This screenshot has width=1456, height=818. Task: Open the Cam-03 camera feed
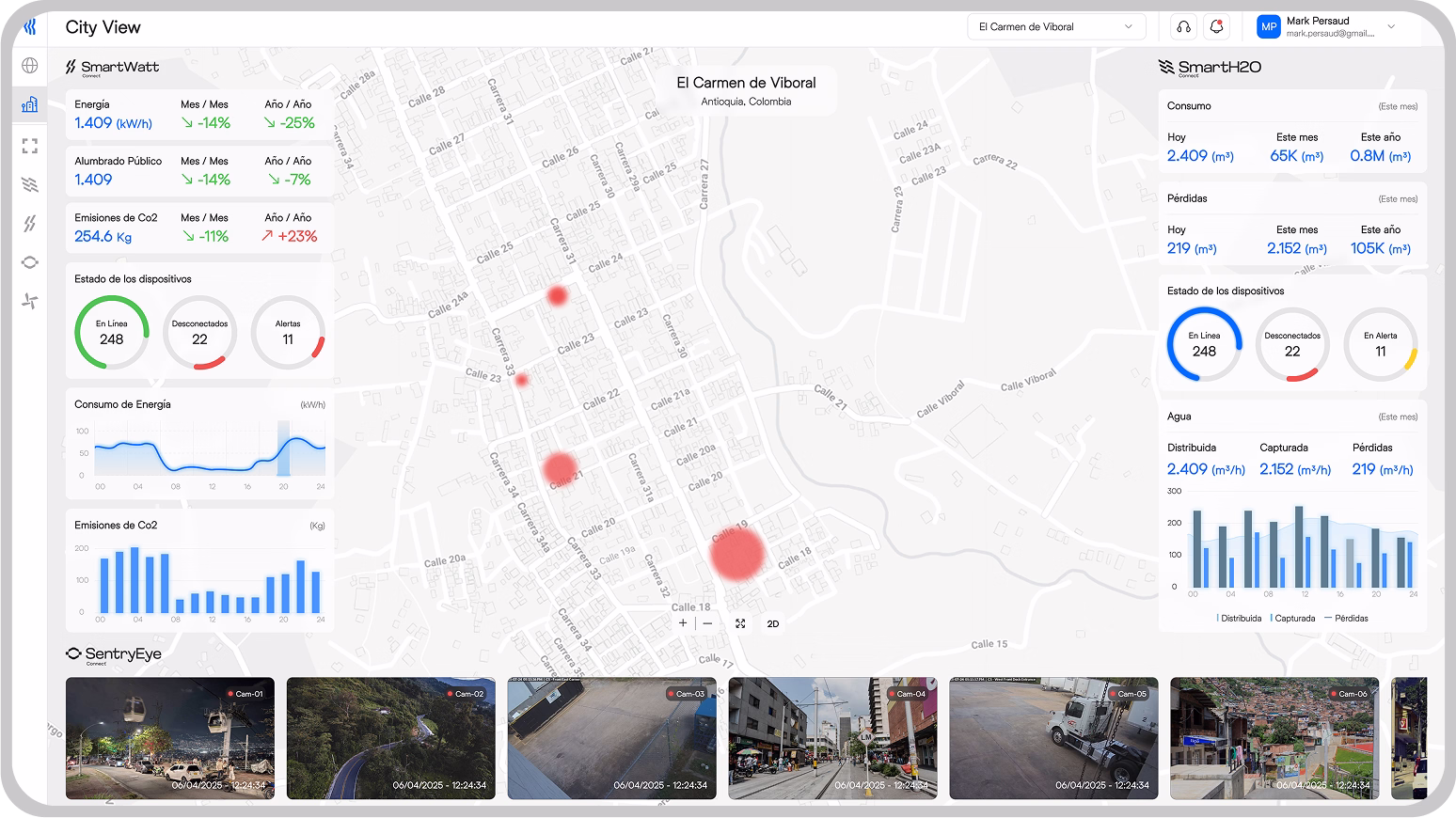coord(611,738)
